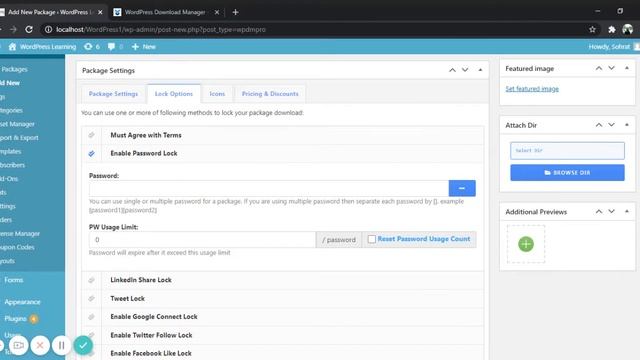This screenshot has height=360, width=640.
Task: Collapse the Additional Previews panel
Action: [627, 211]
